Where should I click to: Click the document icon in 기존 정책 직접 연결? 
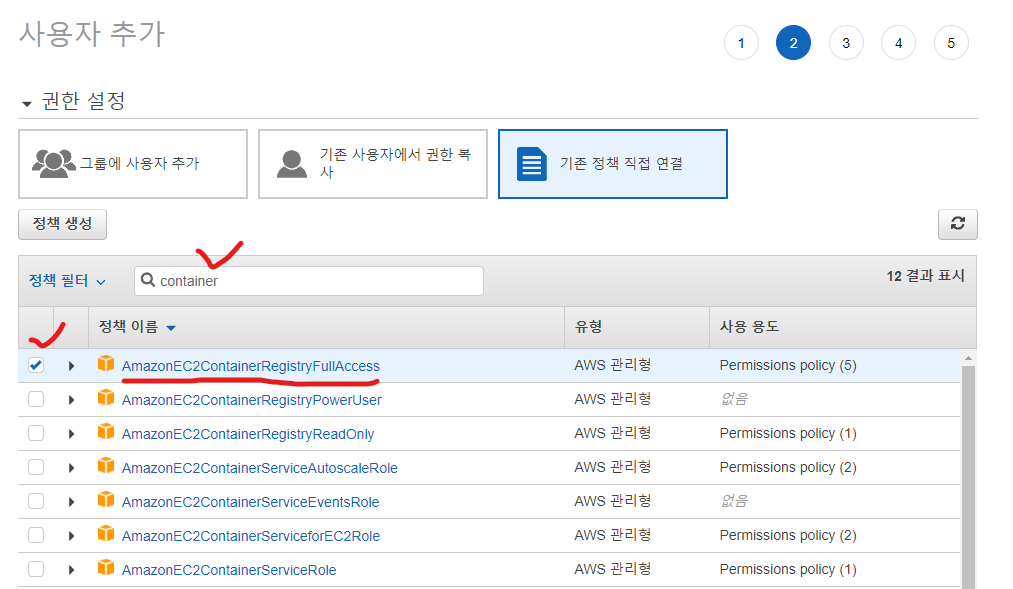[x=532, y=164]
